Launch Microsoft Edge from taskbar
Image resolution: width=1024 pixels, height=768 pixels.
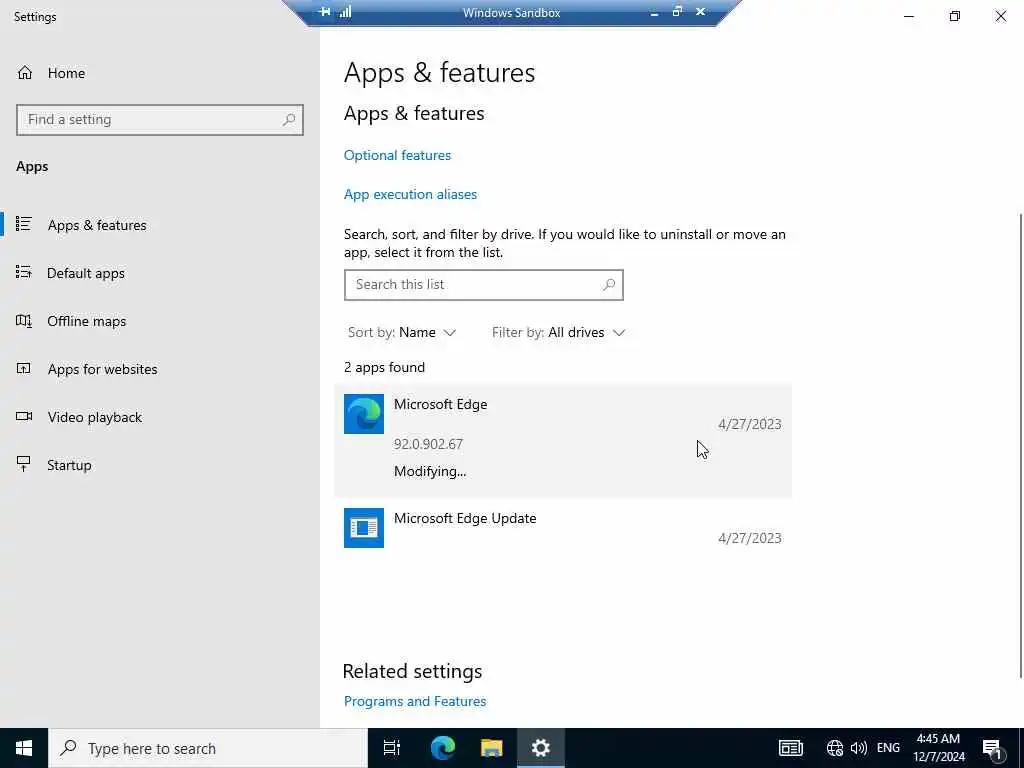(x=442, y=748)
